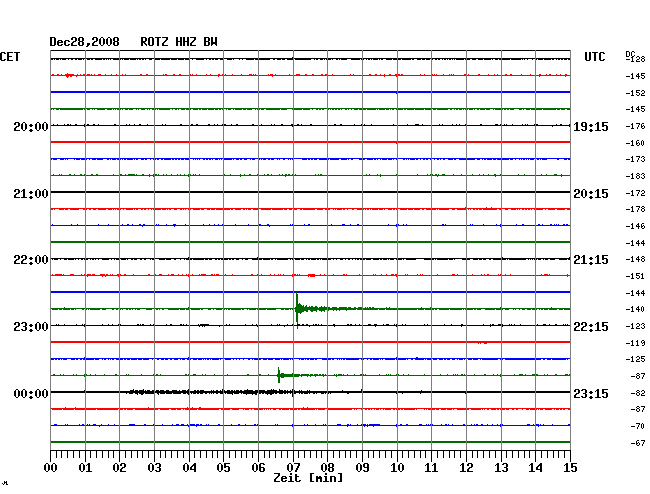This screenshot has width=650, height=494.
Task: Click the "21:15" UTC time label
Action: [591, 260]
